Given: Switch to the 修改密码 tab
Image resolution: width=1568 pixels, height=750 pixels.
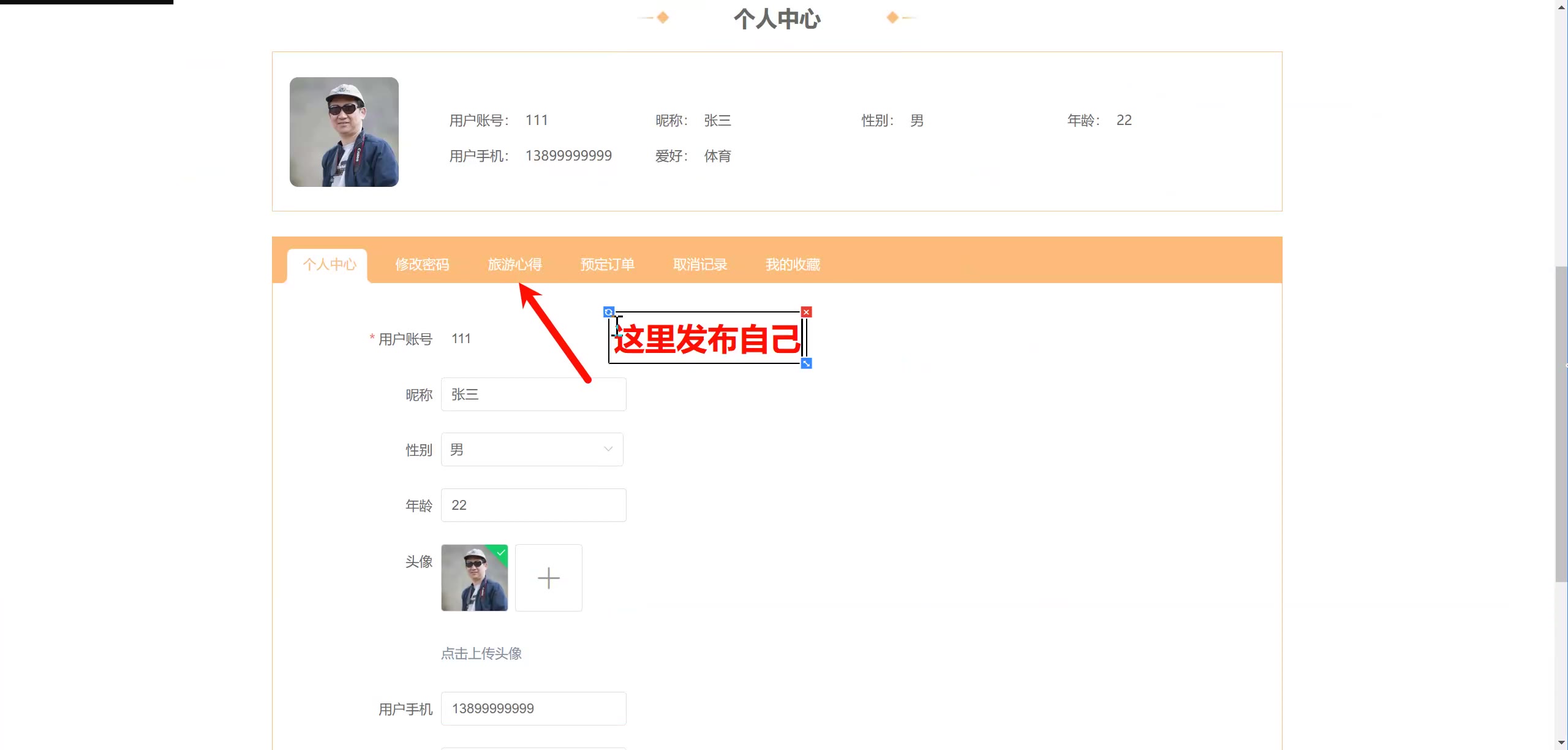Looking at the screenshot, I should tap(422, 265).
